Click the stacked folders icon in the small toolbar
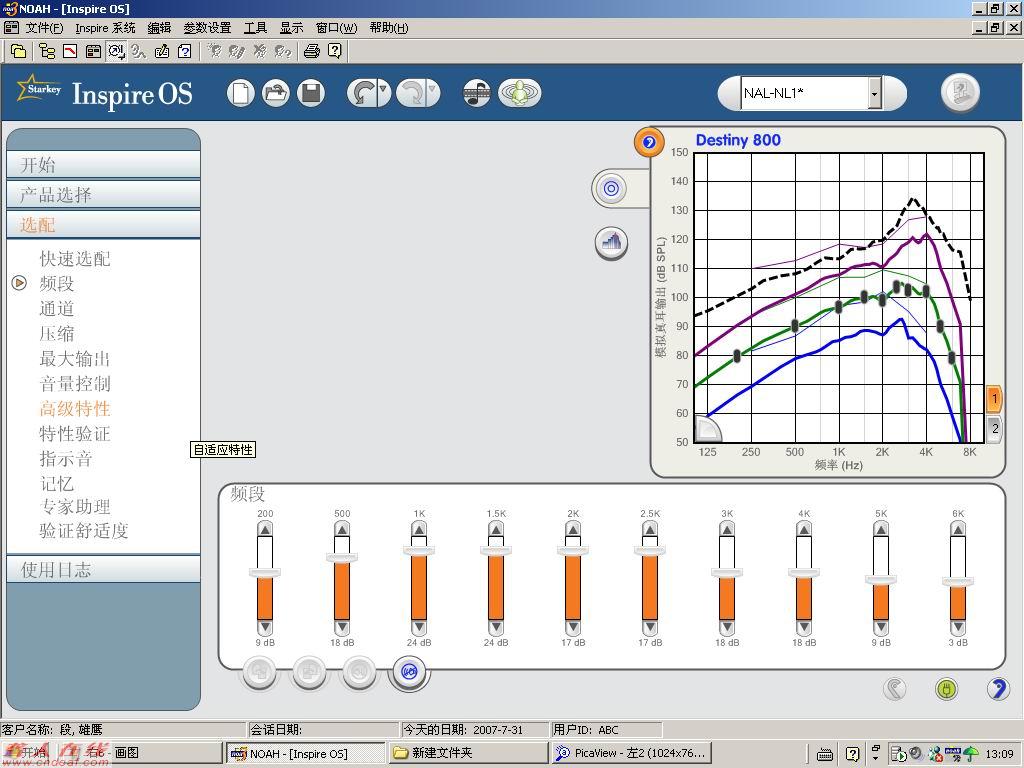This screenshot has width=1024, height=768. [19, 51]
